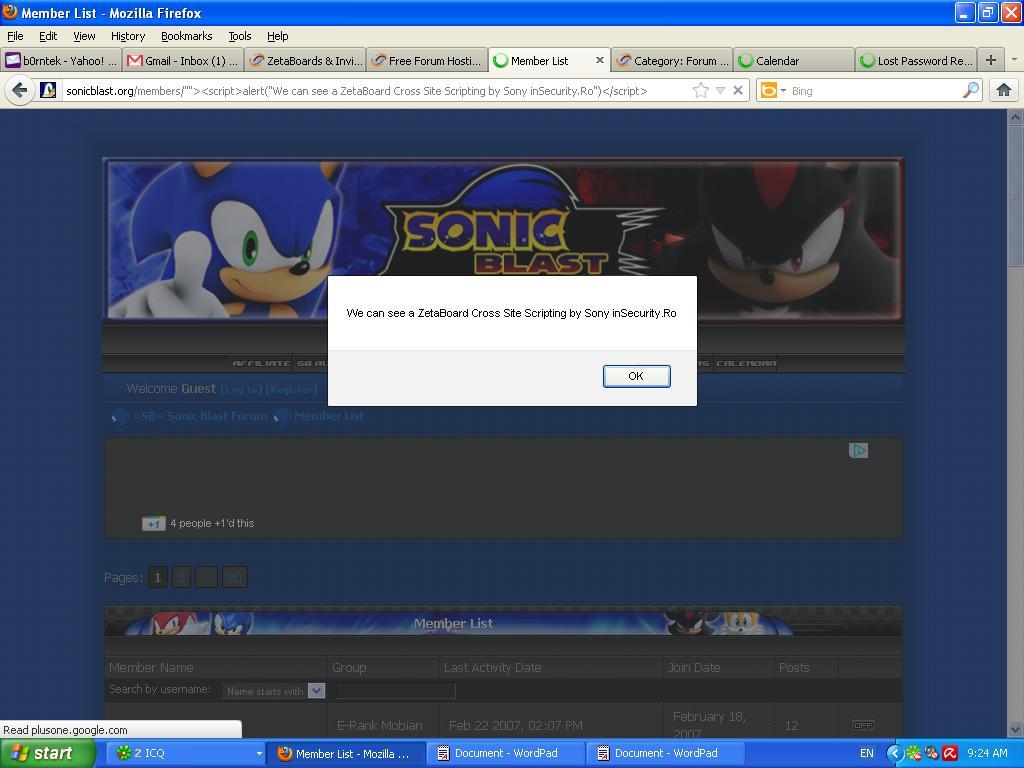Switch to the ZetaBoards & Invi... tab
This screenshot has height=768, width=1024.
[x=305, y=61]
